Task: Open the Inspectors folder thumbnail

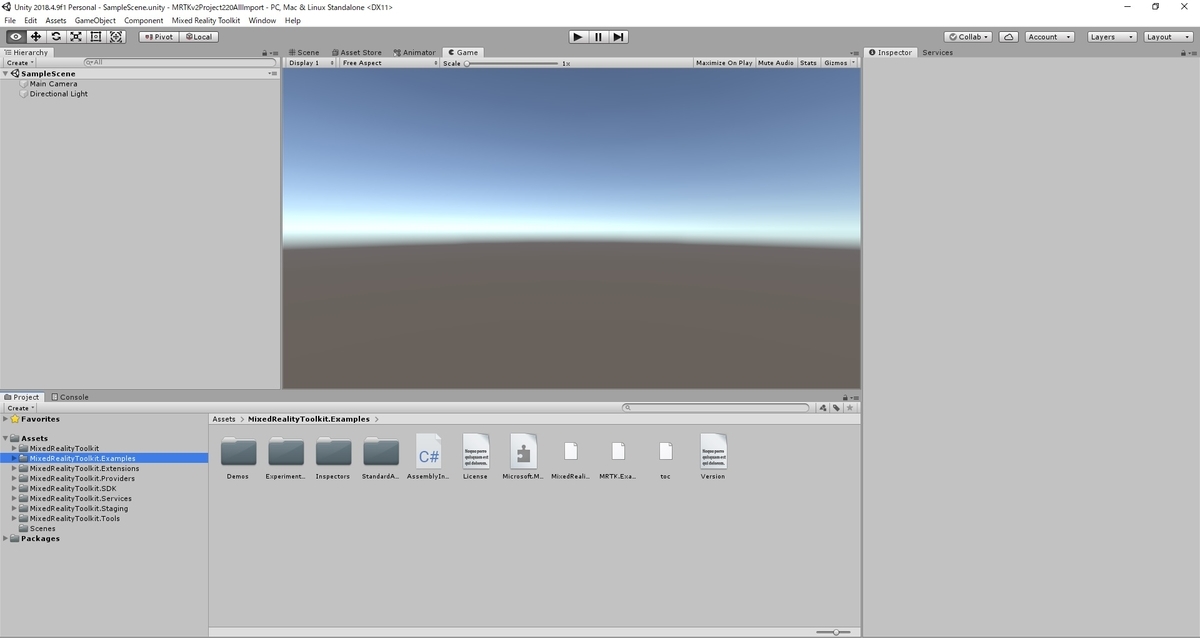Action: click(x=333, y=457)
